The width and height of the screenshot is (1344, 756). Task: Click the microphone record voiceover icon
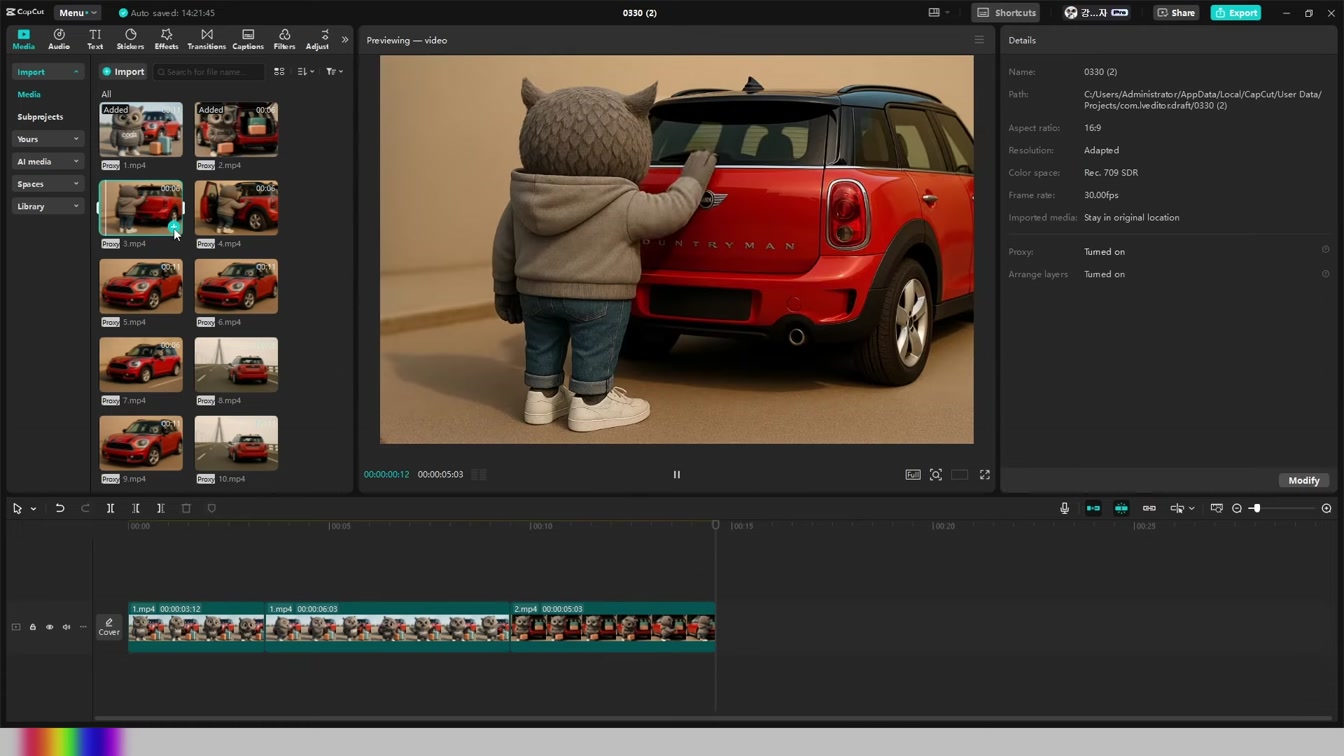[1064, 508]
